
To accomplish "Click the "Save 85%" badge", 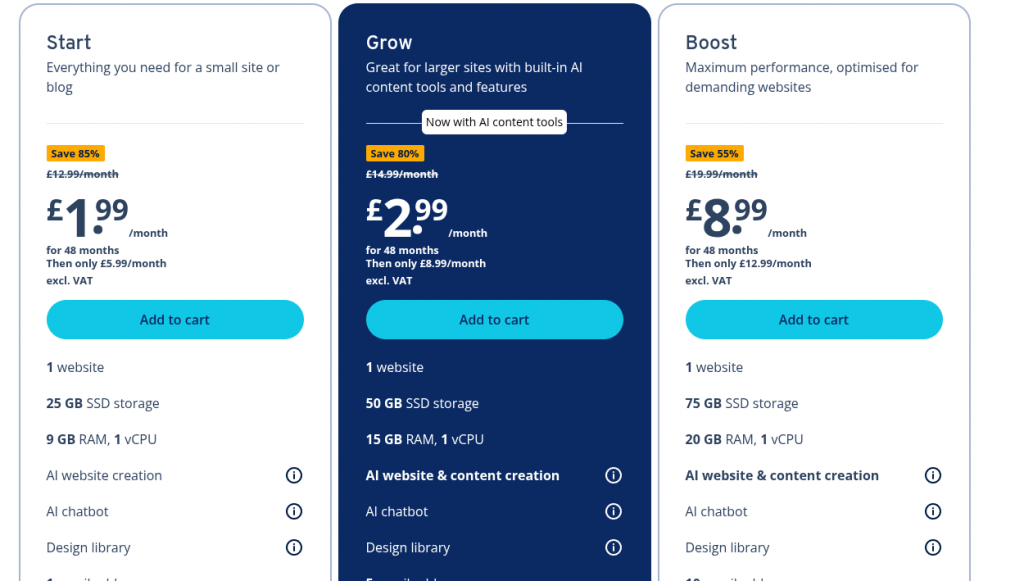I will point(75,154).
